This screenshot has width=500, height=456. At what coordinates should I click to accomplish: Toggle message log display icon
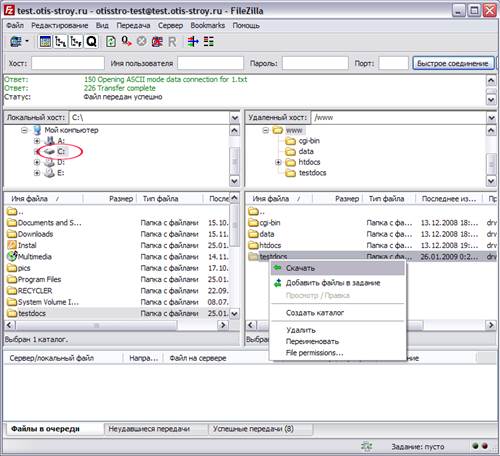point(45,42)
